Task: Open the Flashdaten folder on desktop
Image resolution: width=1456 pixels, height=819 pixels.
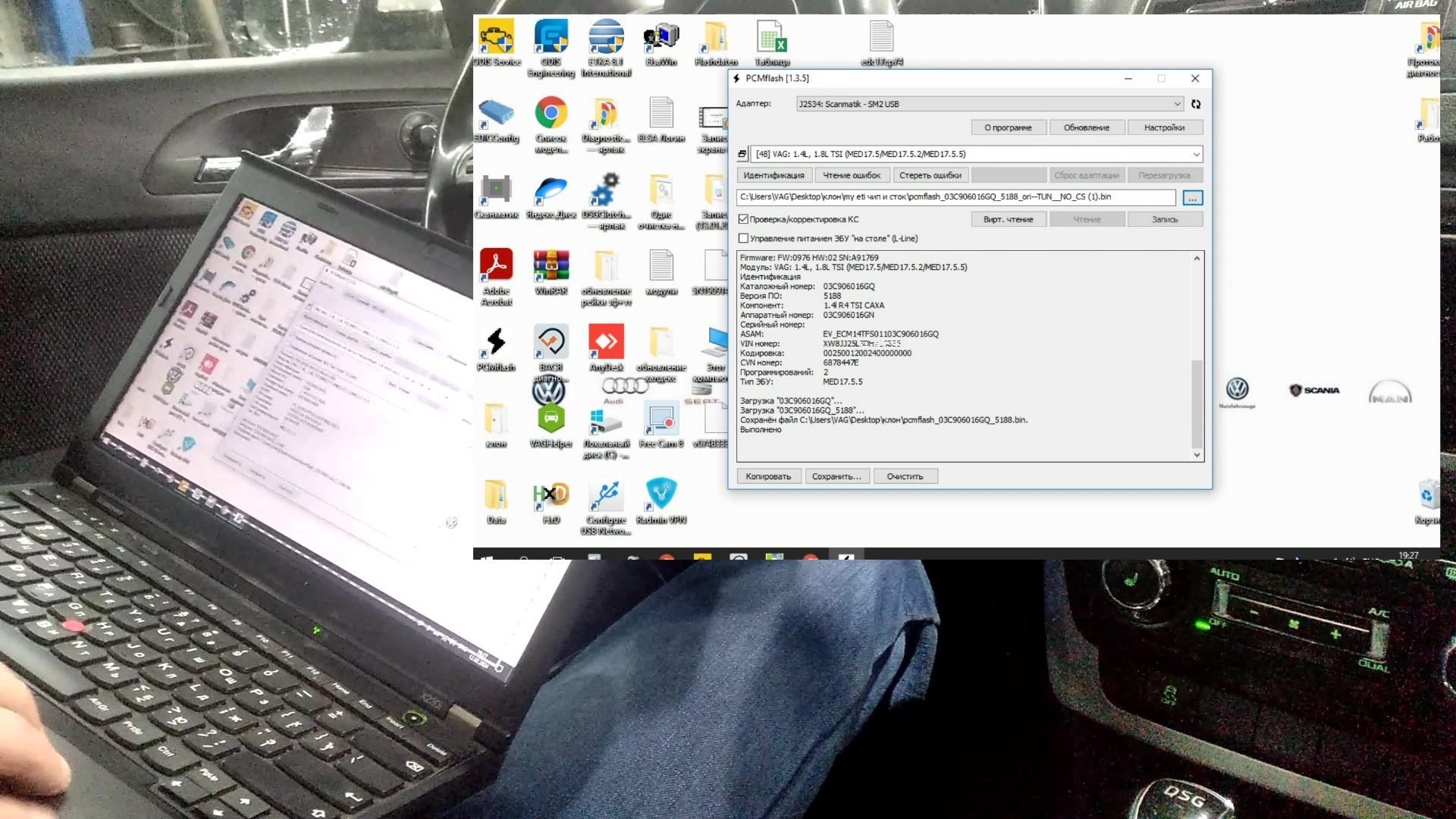Action: point(716,42)
